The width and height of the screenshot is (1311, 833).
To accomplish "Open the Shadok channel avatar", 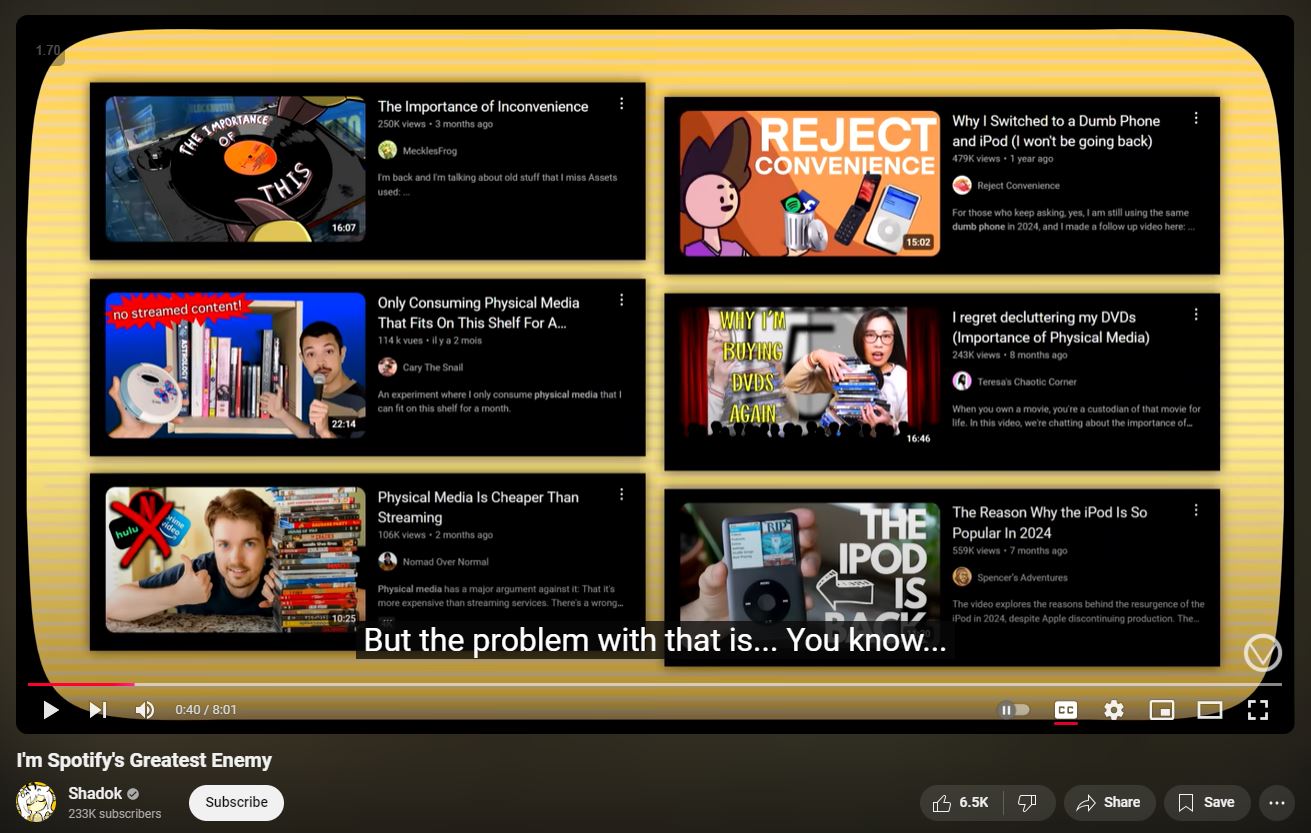I will (x=36, y=802).
